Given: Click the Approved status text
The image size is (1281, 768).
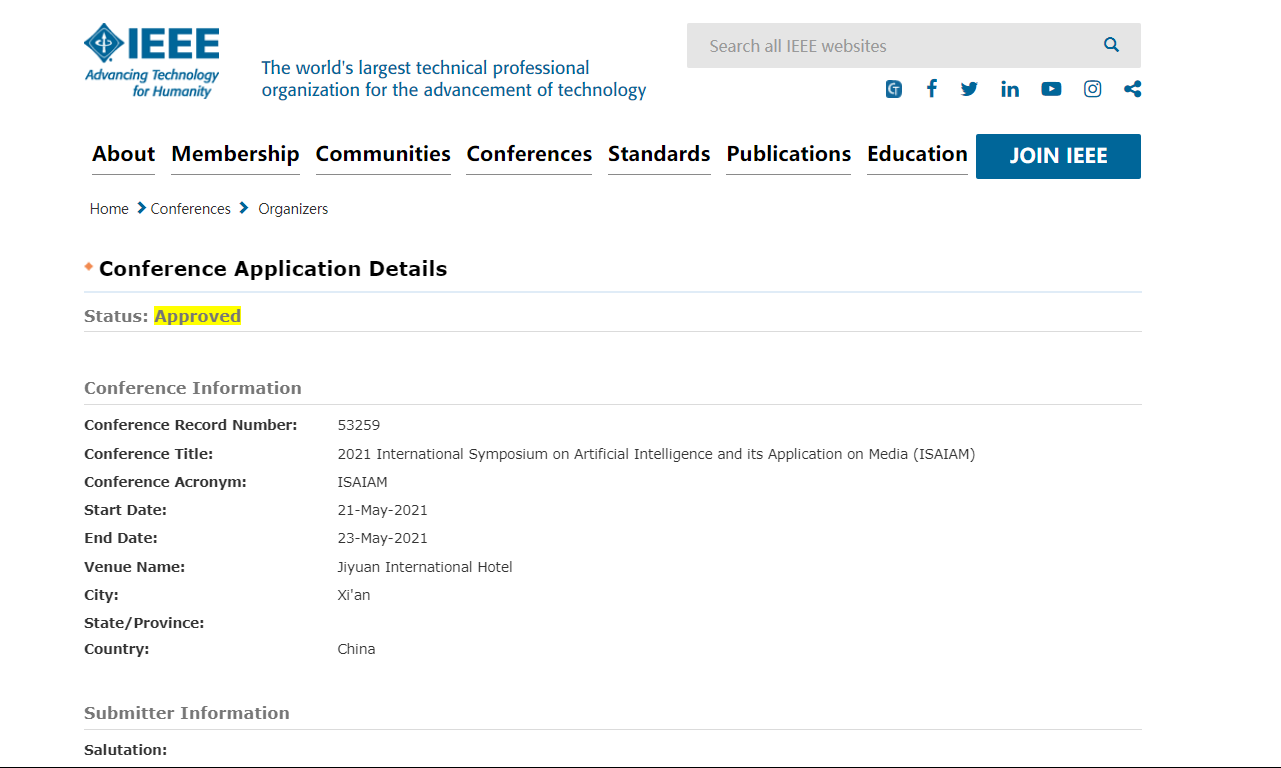Looking at the screenshot, I should point(197,316).
